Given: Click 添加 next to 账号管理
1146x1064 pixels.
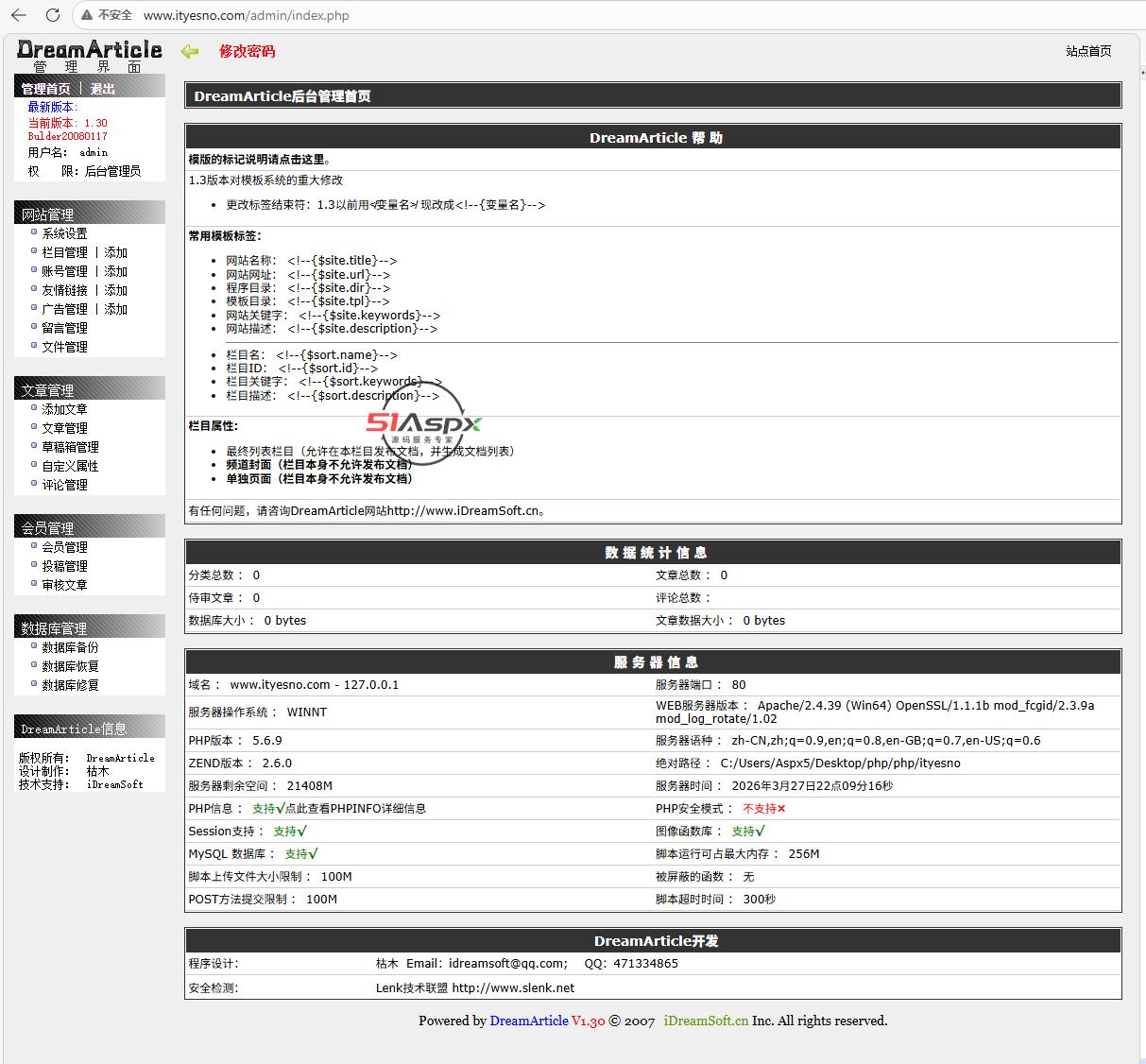Looking at the screenshot, I should point(116,271).
